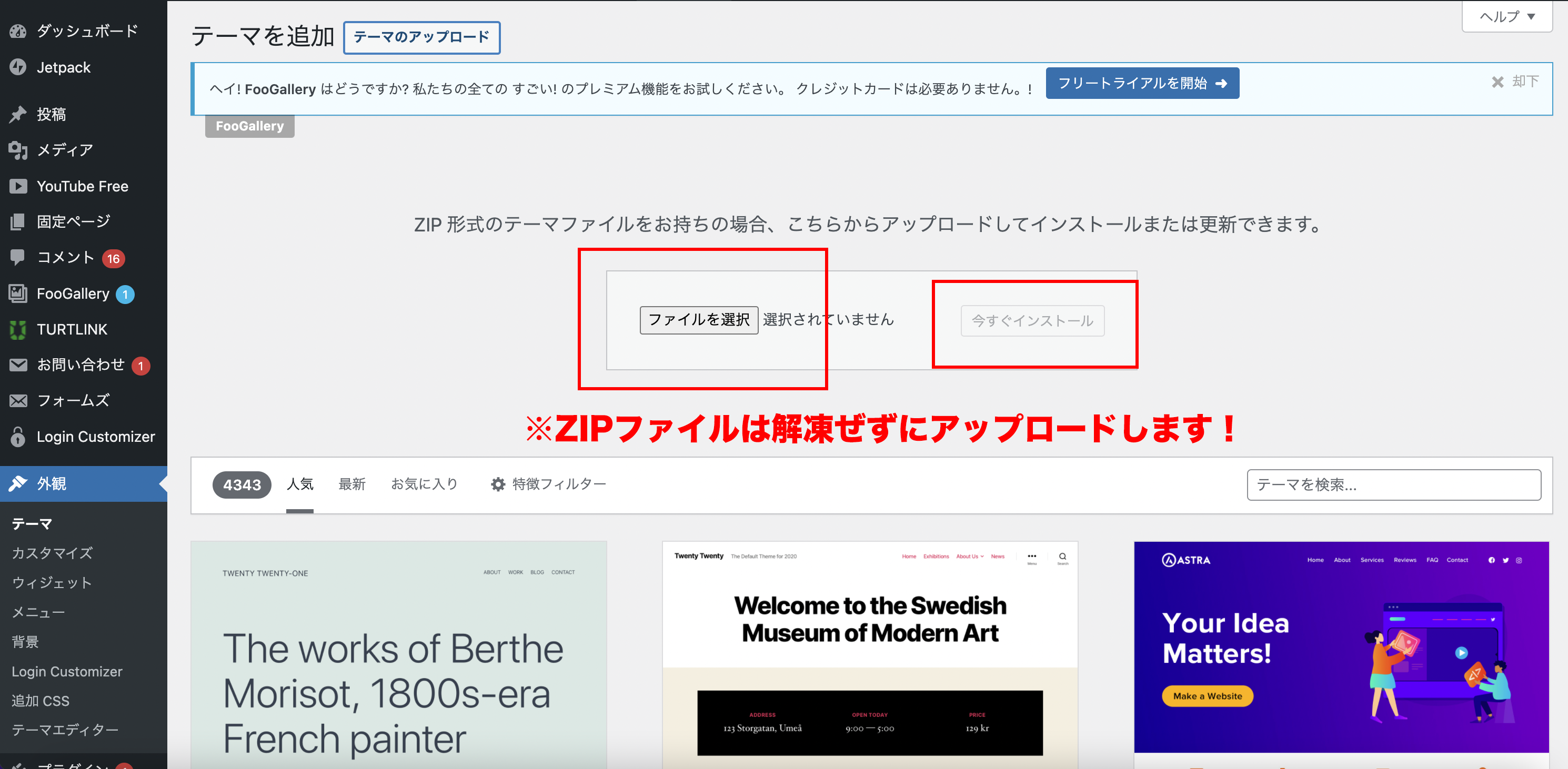Open the カスタマイズ submenu item
Image resolution: width=1568 pixels, height=769 pixels.
click(52, 553)
